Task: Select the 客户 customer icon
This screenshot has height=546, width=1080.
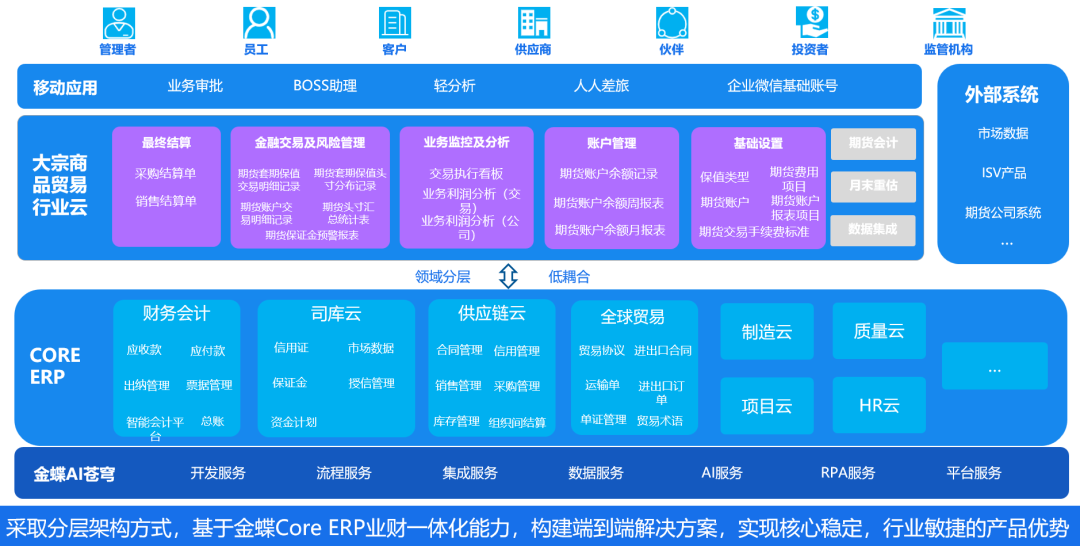Action: pyautogui.click(x=394, y=22)
